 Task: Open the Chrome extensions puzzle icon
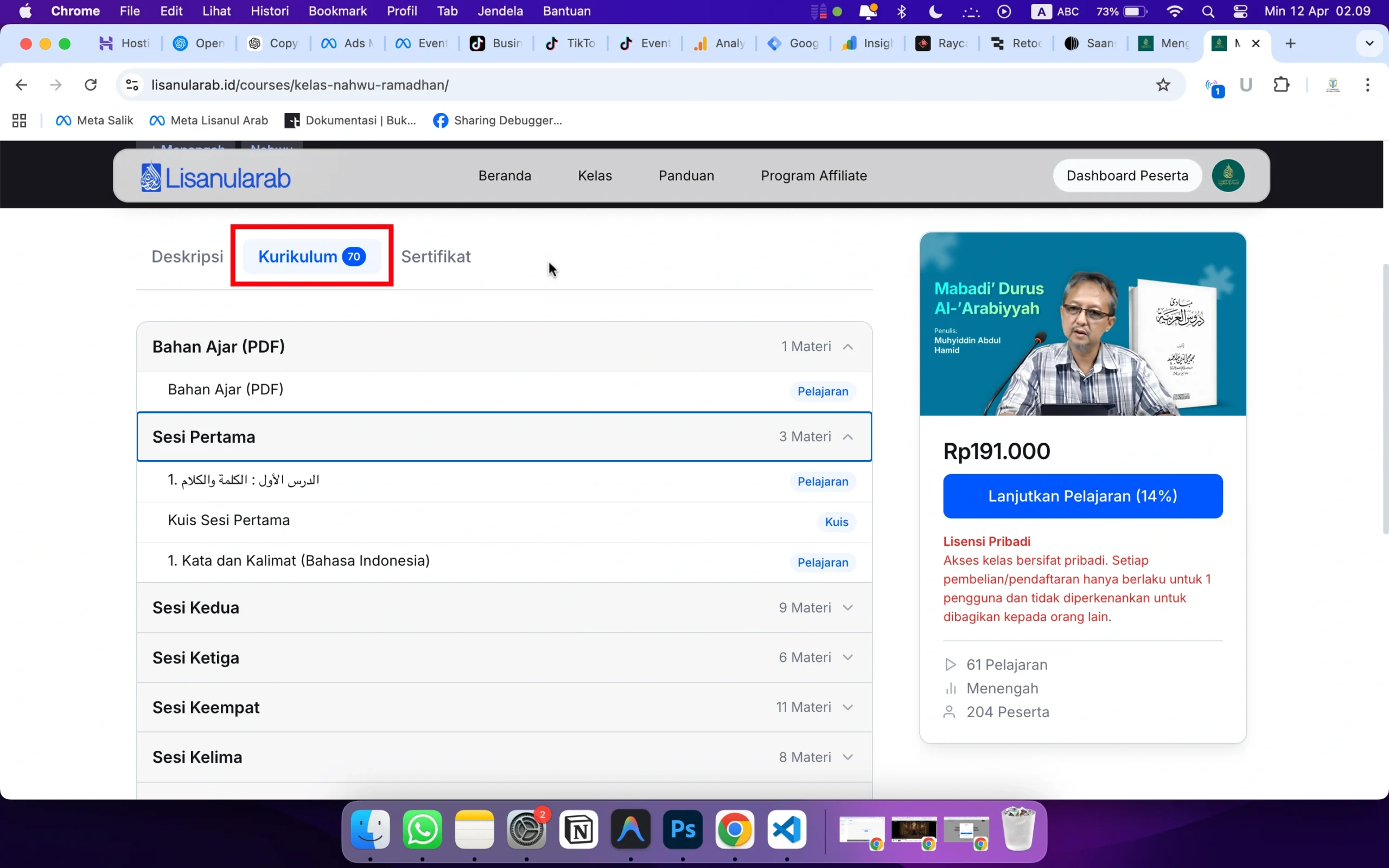pyautogui.click(x=1281, y=85)
